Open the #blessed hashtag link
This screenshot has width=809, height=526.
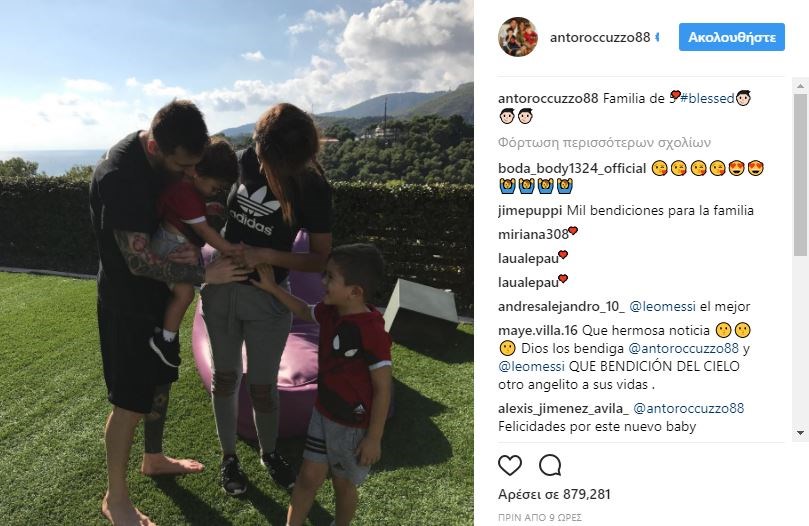pyautogui.click(x=707, y=98)
